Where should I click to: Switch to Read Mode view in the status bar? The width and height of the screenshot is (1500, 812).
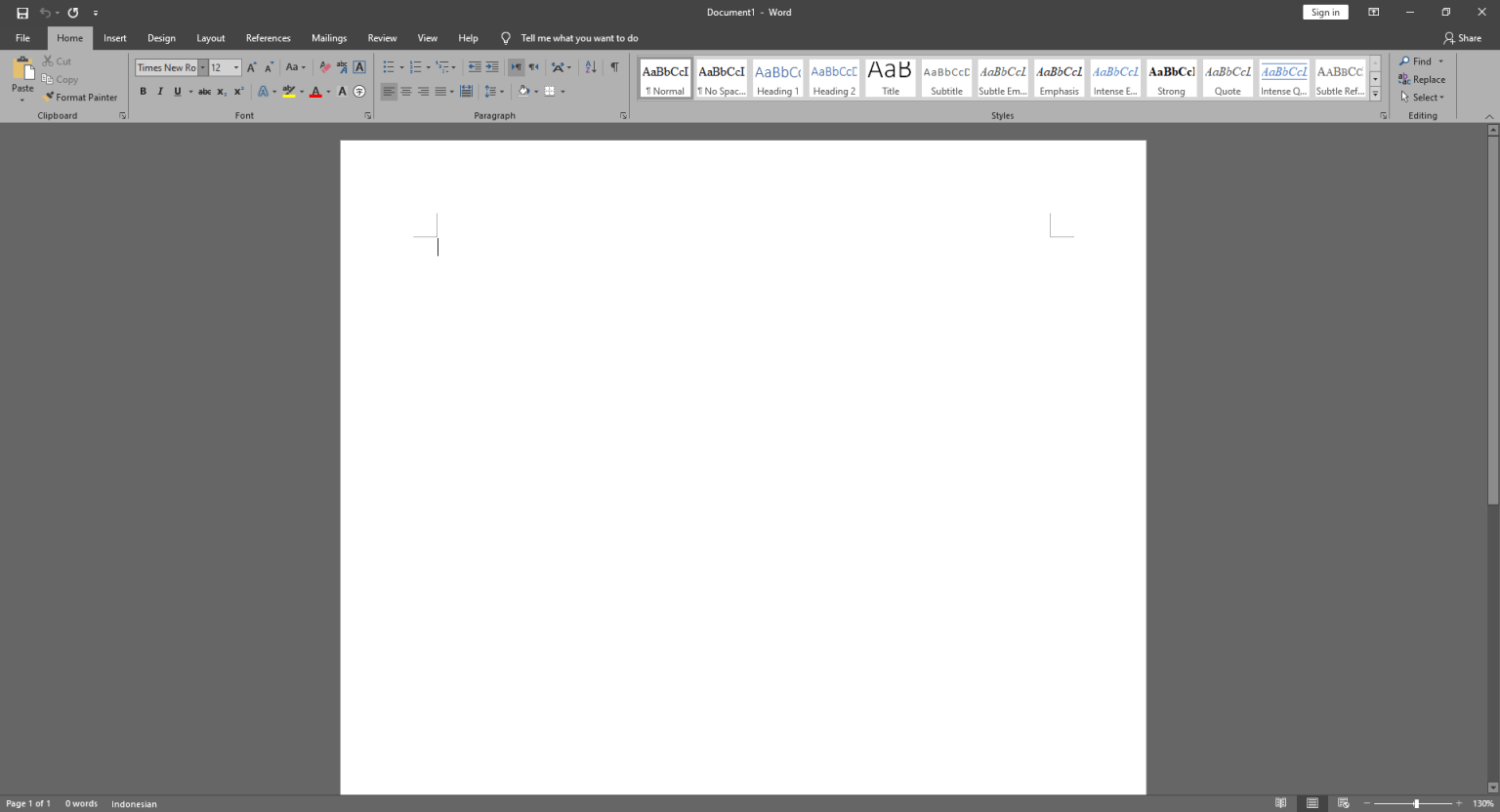(x=1281, y=803)
